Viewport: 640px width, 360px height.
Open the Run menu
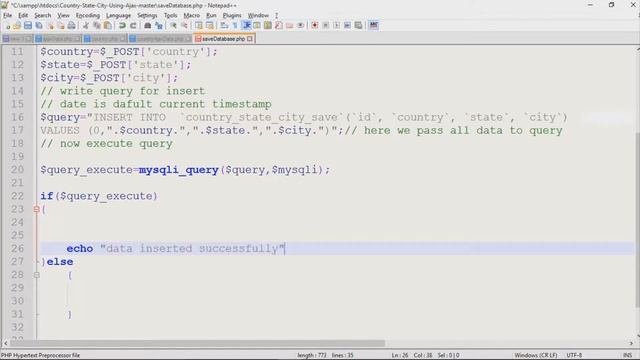[211, 15]
